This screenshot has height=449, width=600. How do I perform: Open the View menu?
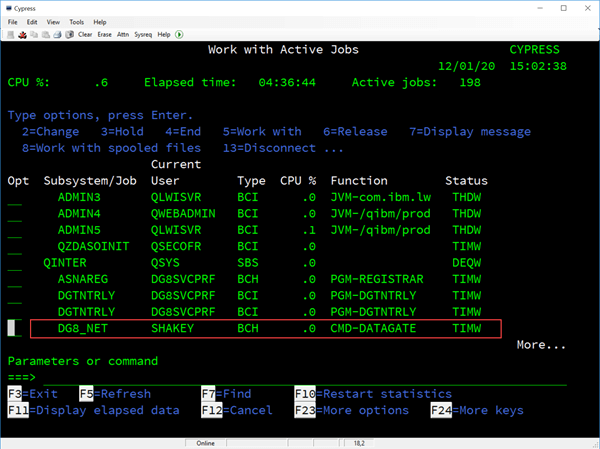52,21
